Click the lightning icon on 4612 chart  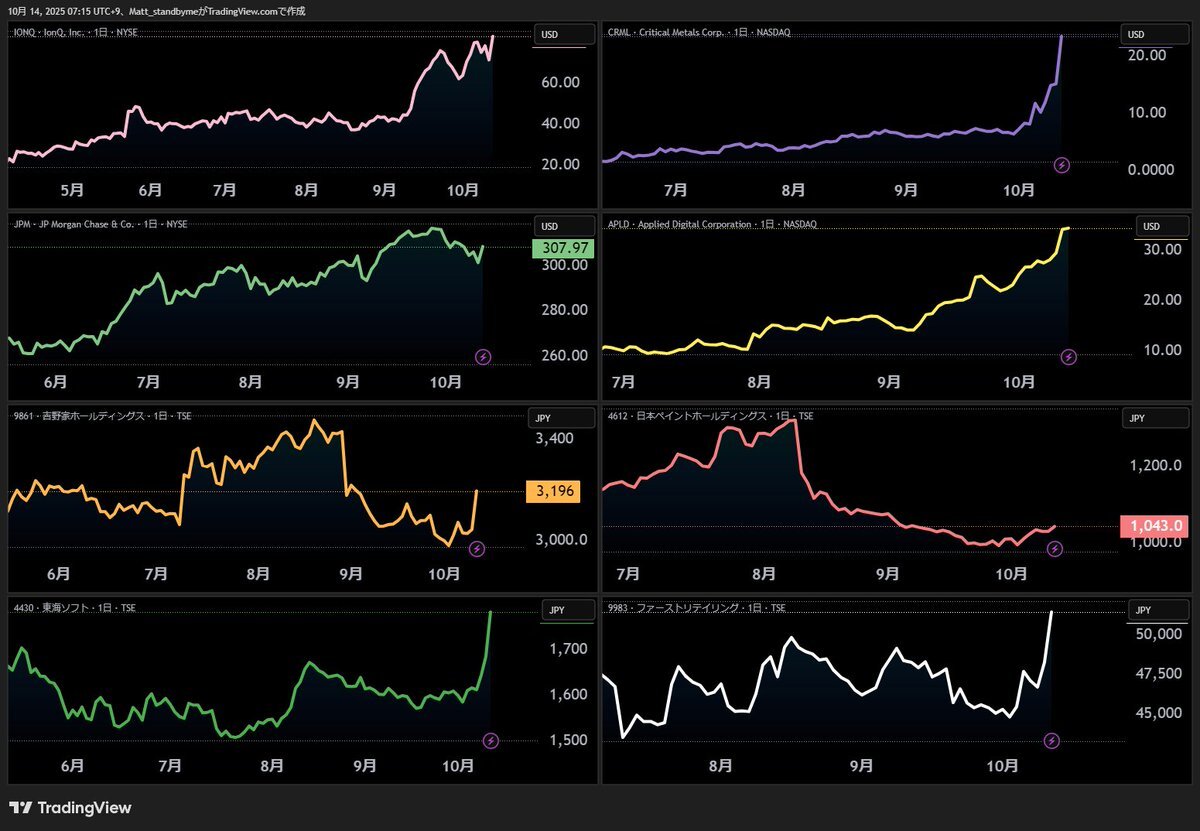click(1055, 548)
